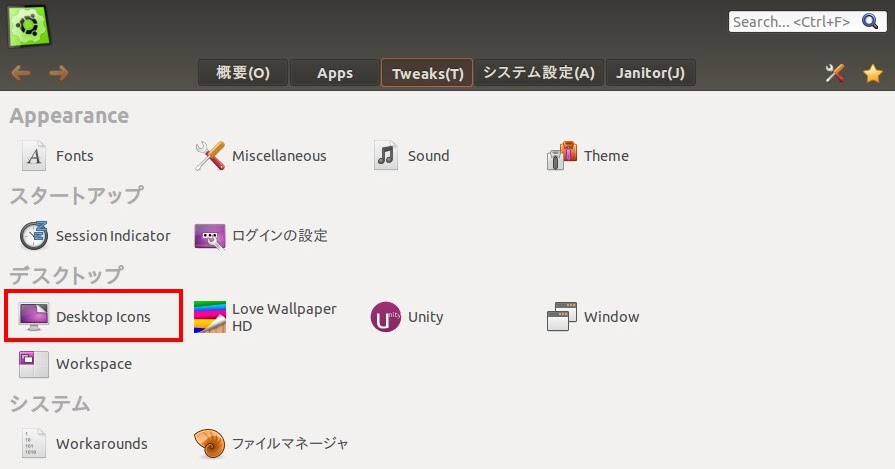Open the Desktop Icons monitor icon
Screen dimensions: 895x469
(x=34, y=317)
